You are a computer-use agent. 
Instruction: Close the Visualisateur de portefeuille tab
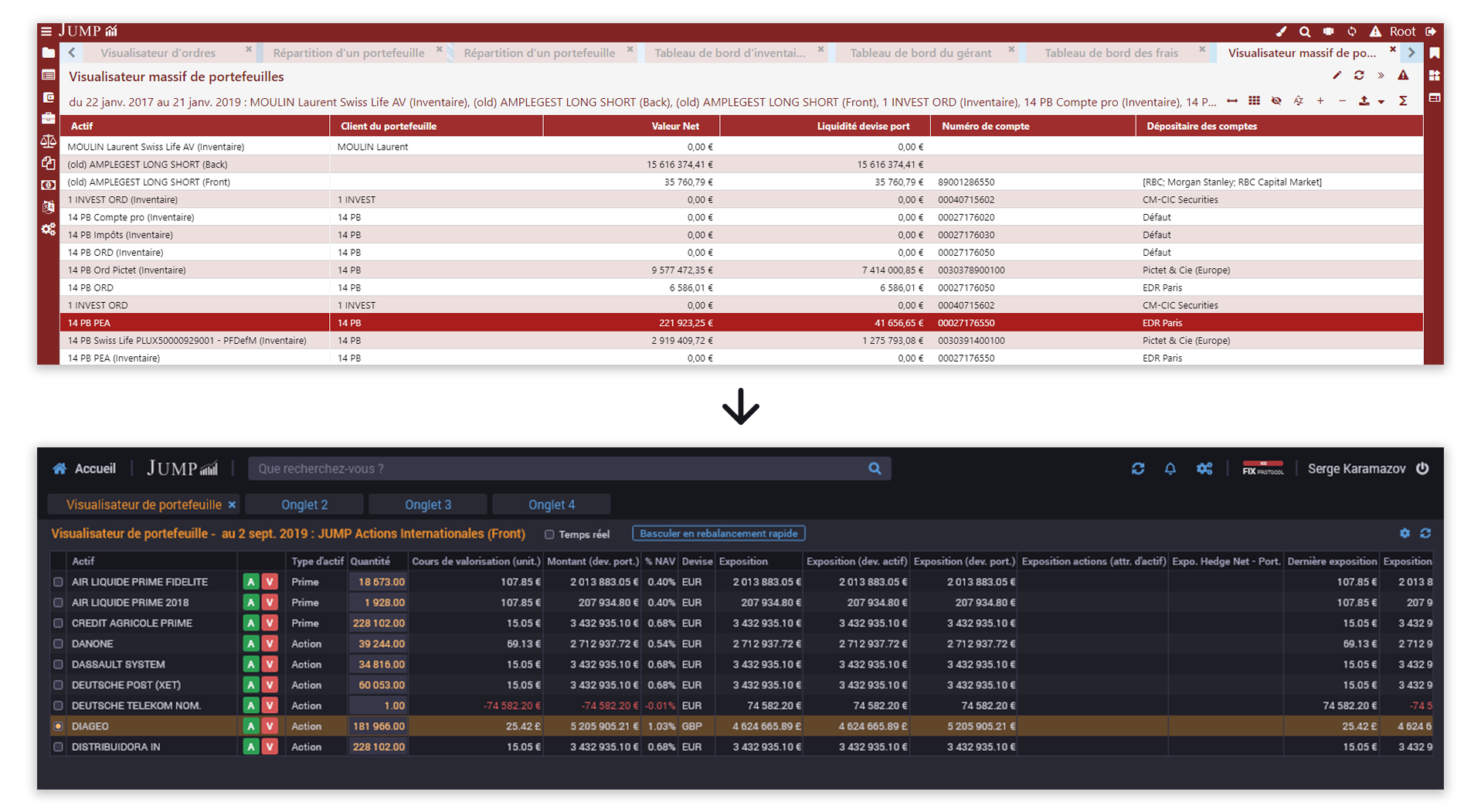[231, 505]
